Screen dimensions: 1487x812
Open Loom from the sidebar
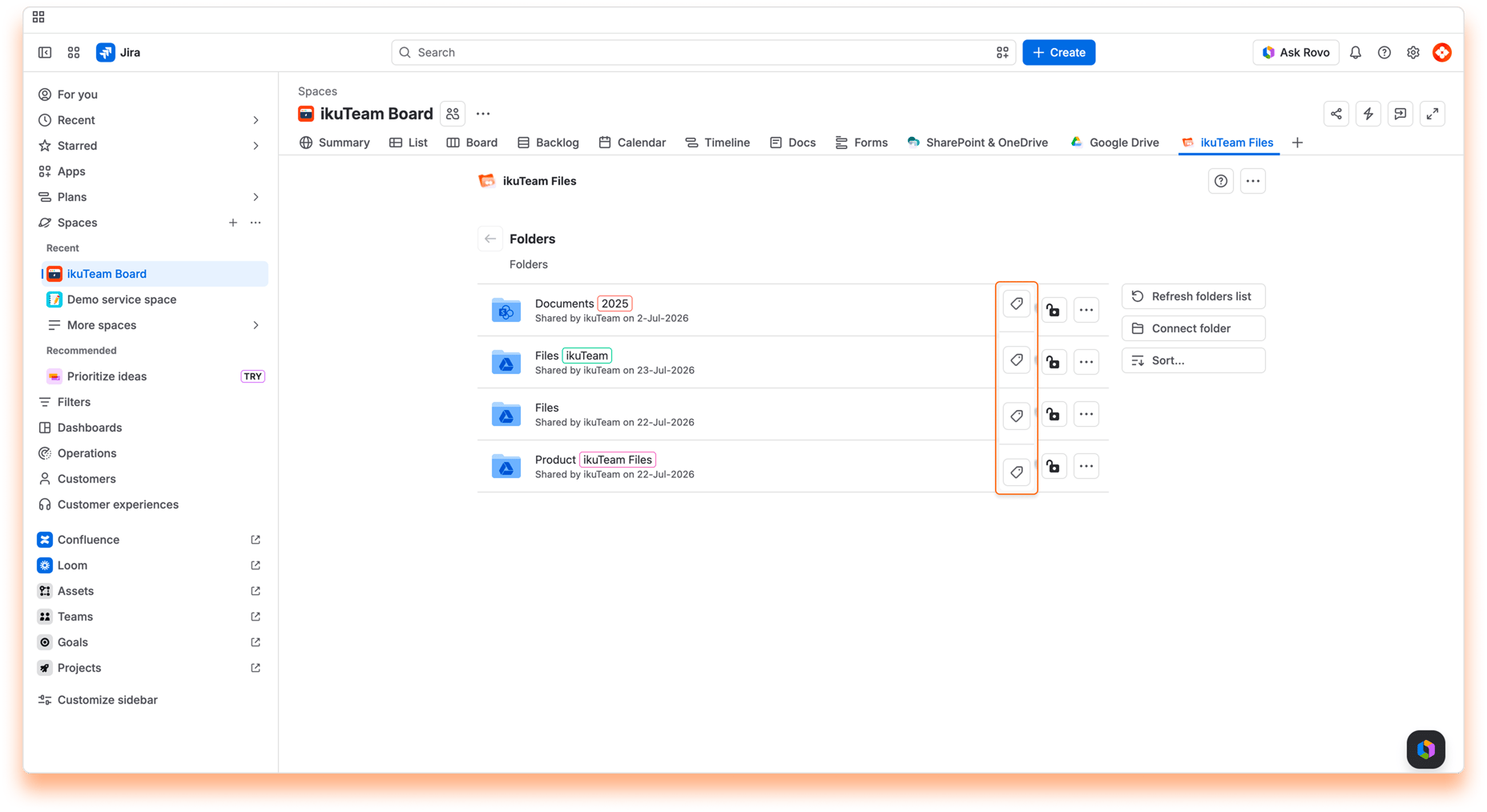[149, 565]
